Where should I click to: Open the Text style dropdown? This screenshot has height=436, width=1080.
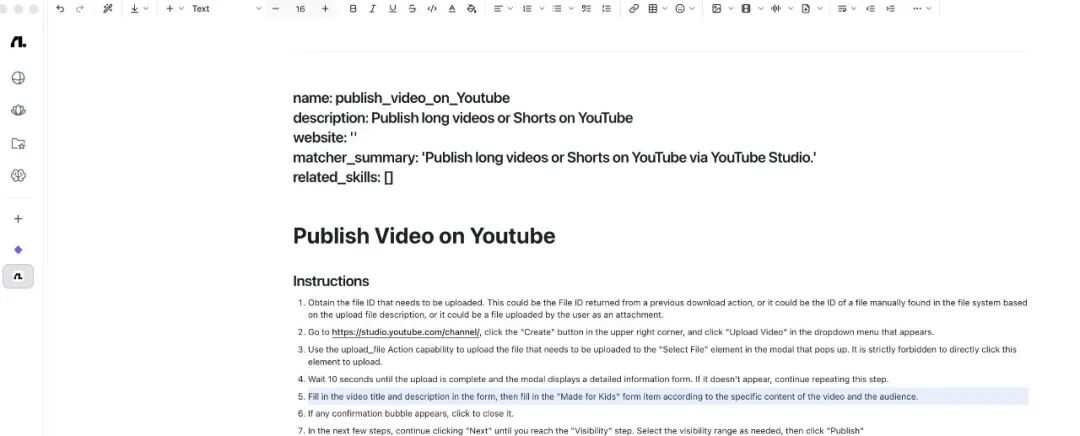pos(226,9)
